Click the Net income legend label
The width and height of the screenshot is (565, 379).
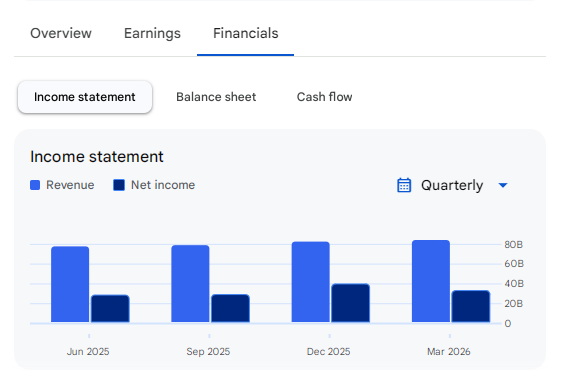point(163,185)
